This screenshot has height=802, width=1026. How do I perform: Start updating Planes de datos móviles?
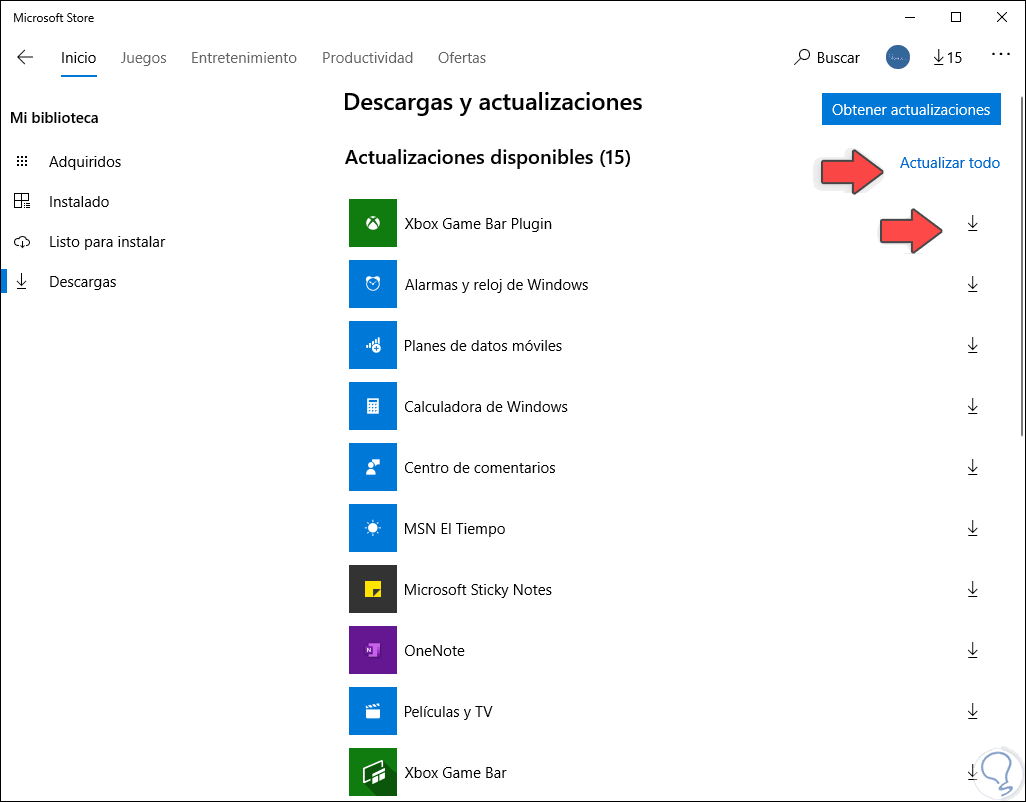click(x=972, y=345)
